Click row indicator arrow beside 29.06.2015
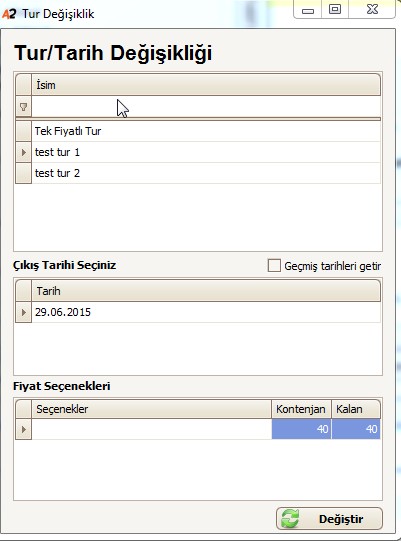401x541 pixels. point(23,312)
